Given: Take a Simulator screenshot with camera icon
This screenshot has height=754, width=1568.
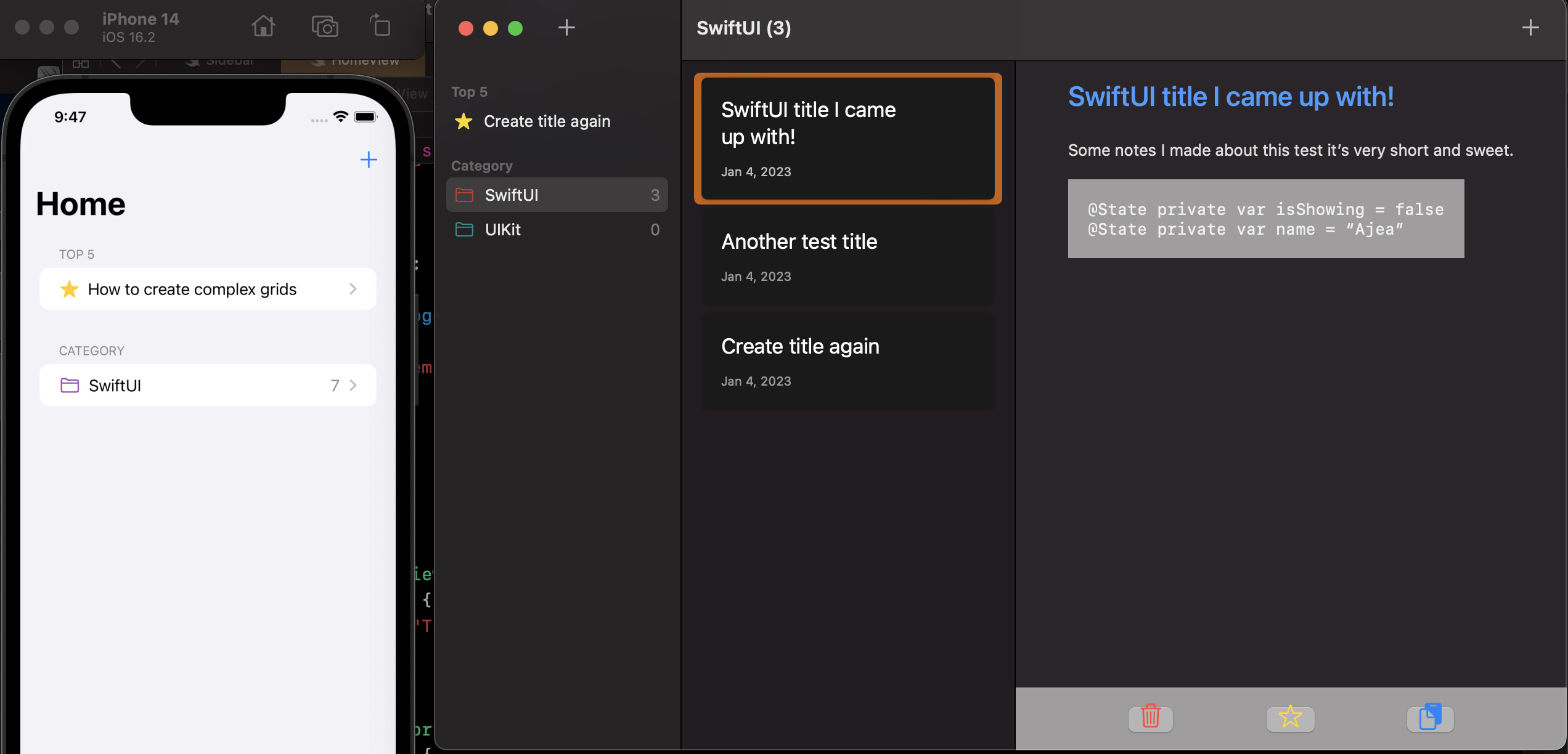Looking at the screenshot, I should (x=324, y=26).
